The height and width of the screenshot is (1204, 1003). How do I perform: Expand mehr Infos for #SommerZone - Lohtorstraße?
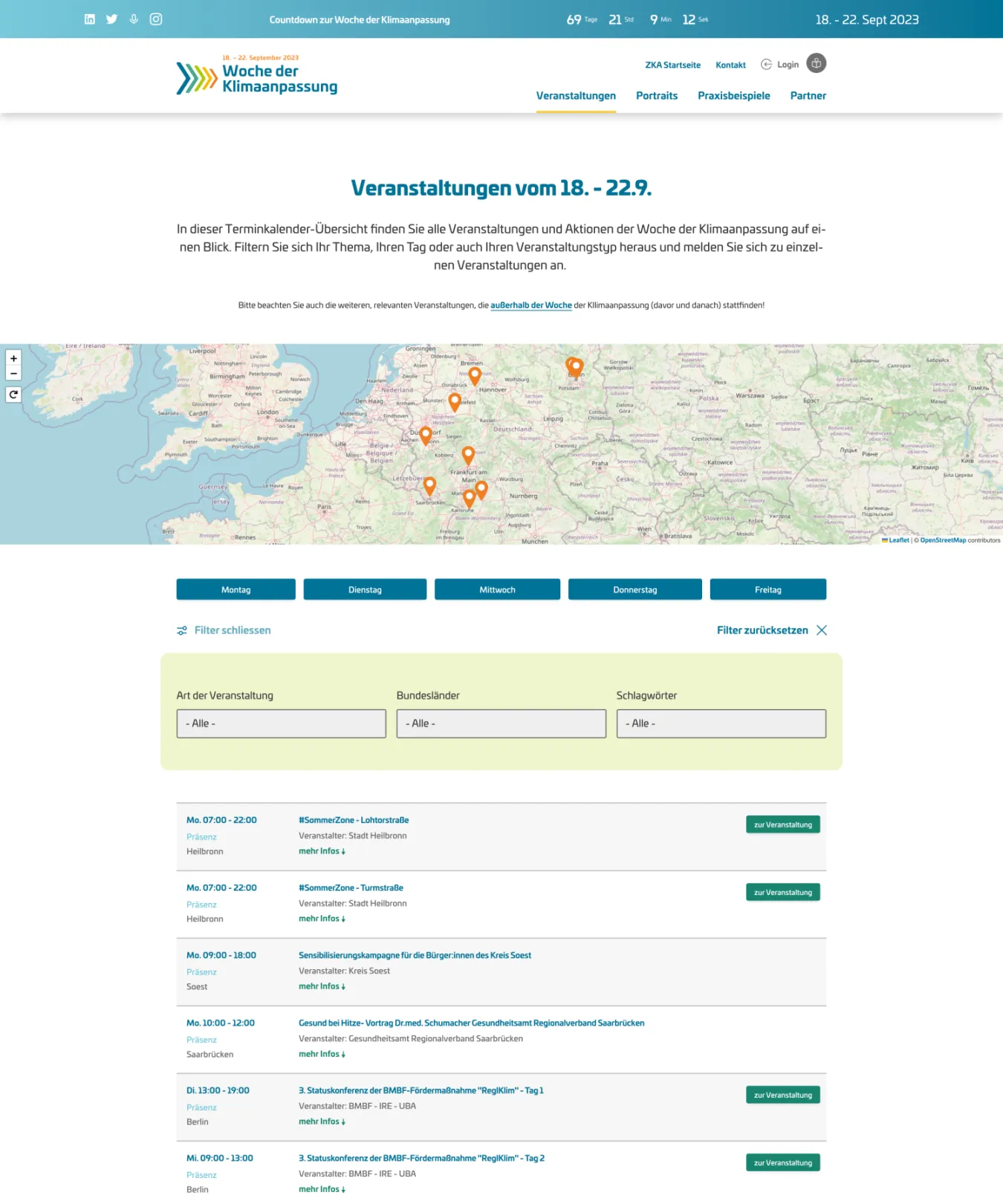[322, 852]
